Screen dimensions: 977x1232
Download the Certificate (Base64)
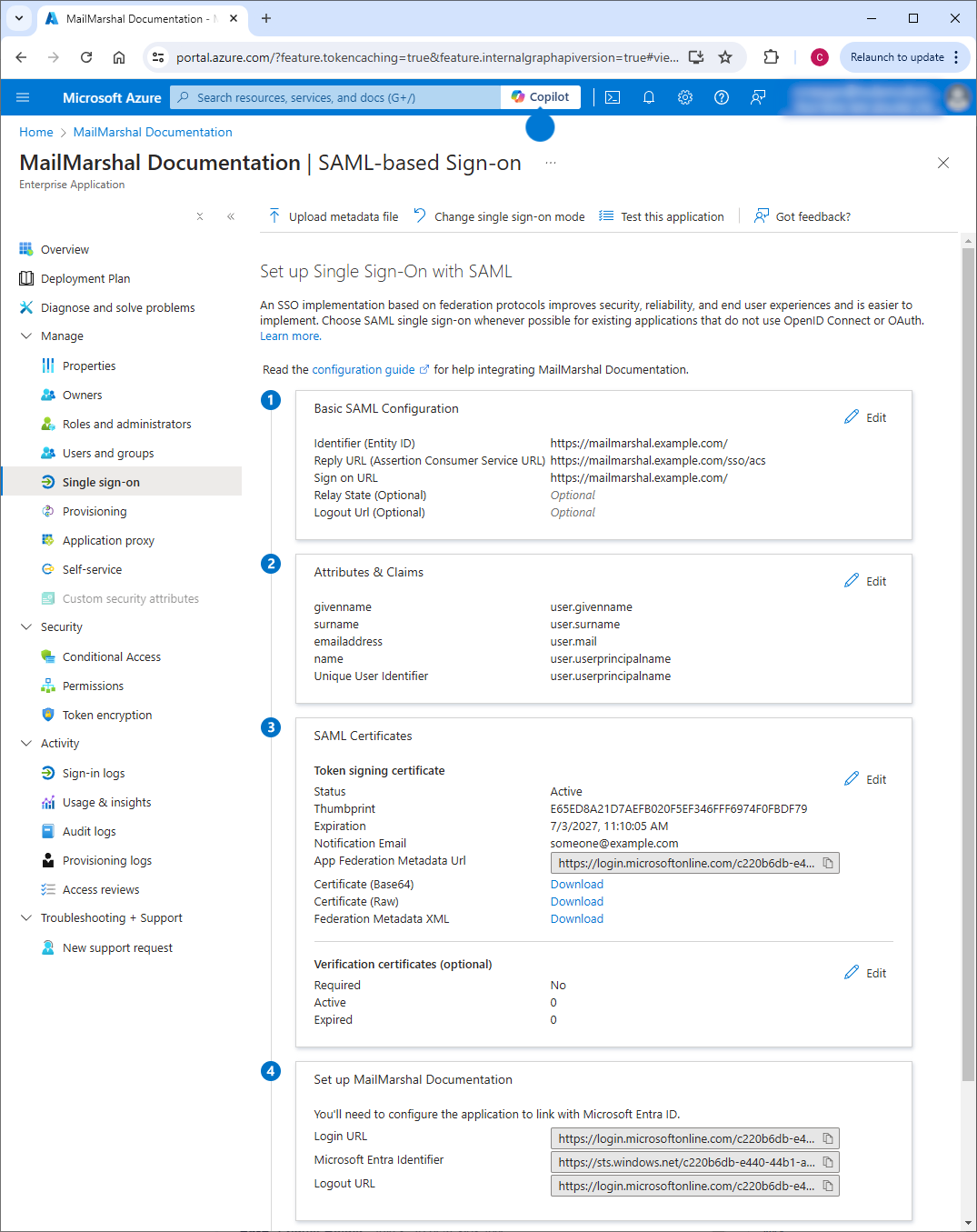click(576, 885)
